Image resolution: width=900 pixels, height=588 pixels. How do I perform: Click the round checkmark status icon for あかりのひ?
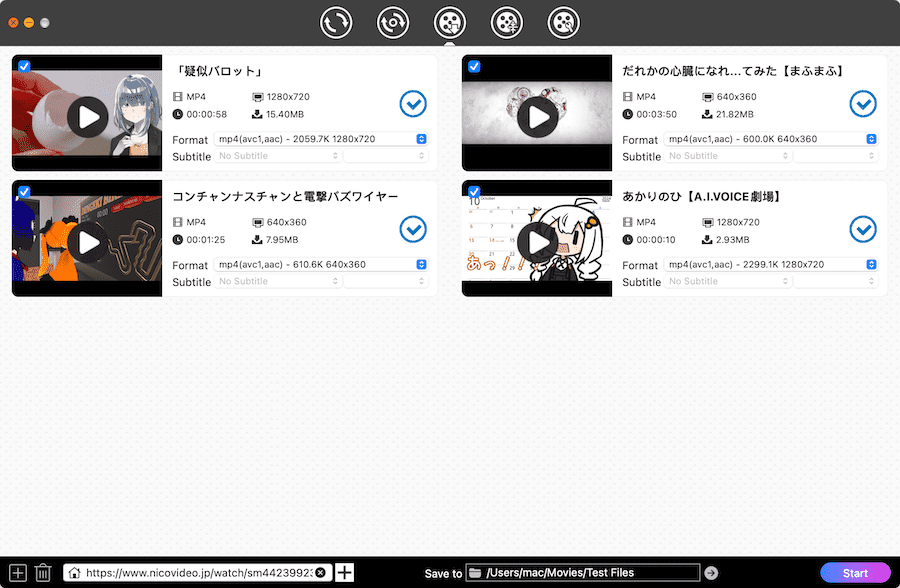pyautogui.click(x=863, y=229)
